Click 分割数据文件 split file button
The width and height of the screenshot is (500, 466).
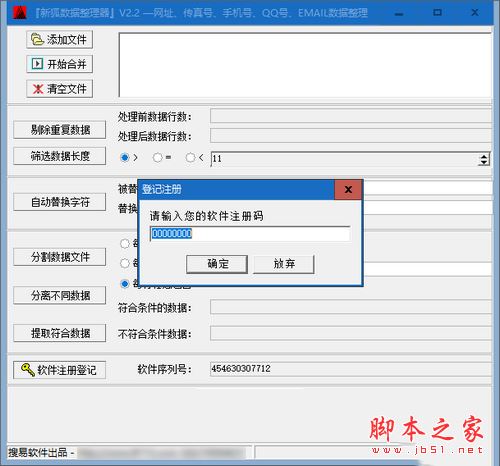[60, 257]
